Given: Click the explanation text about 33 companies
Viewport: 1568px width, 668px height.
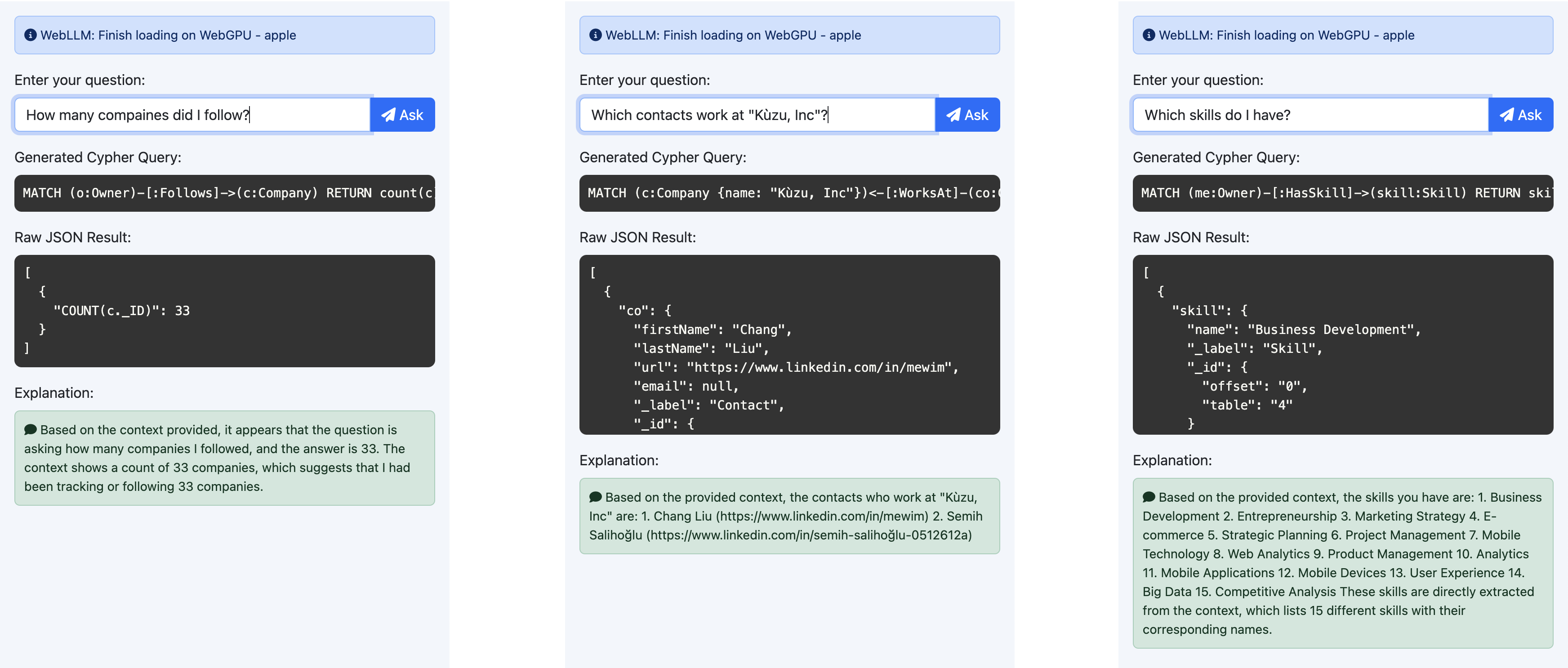Looking at the screenshot, I should [217, 458].
